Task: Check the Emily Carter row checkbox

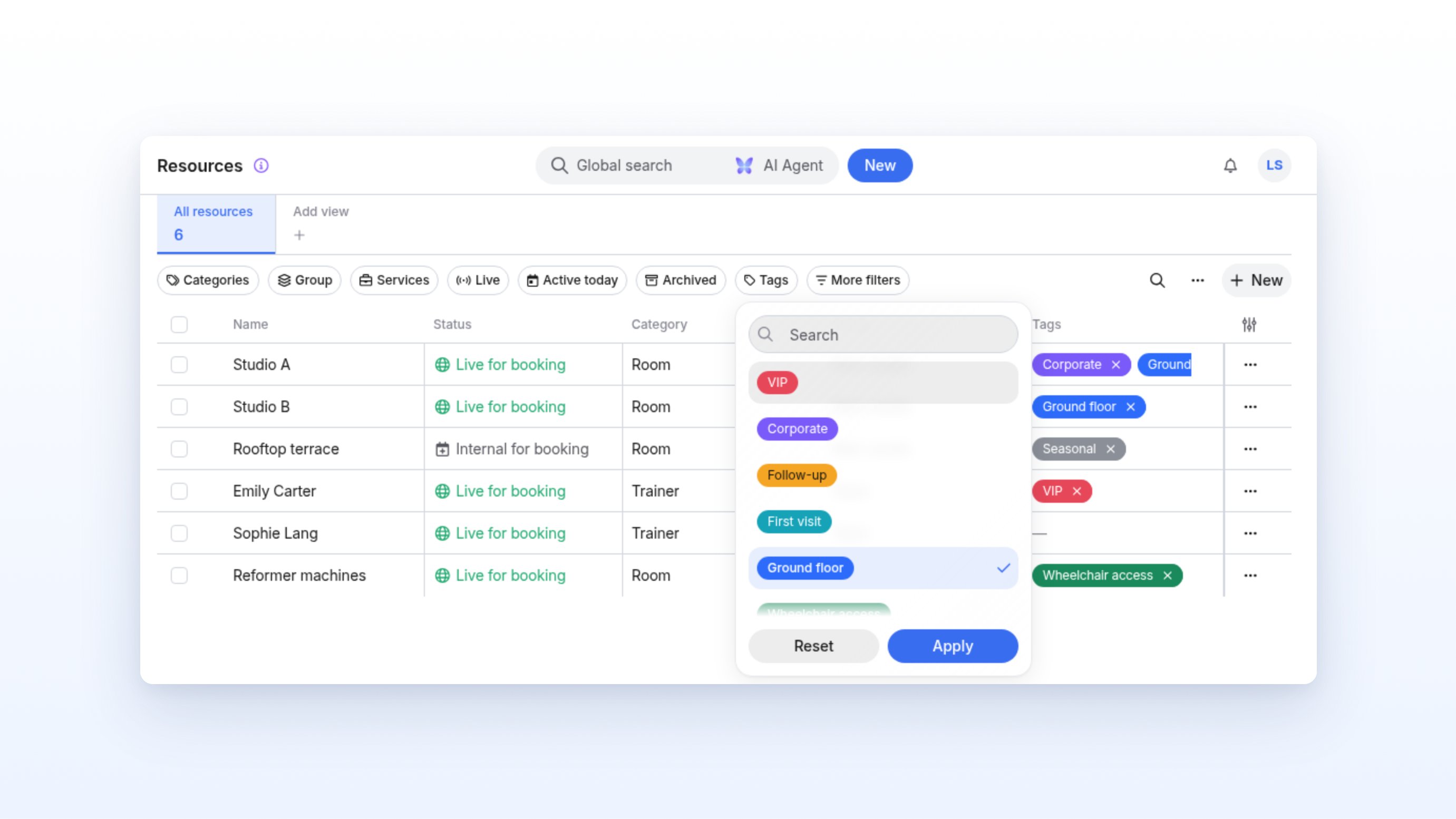Action: click(179, 491)
